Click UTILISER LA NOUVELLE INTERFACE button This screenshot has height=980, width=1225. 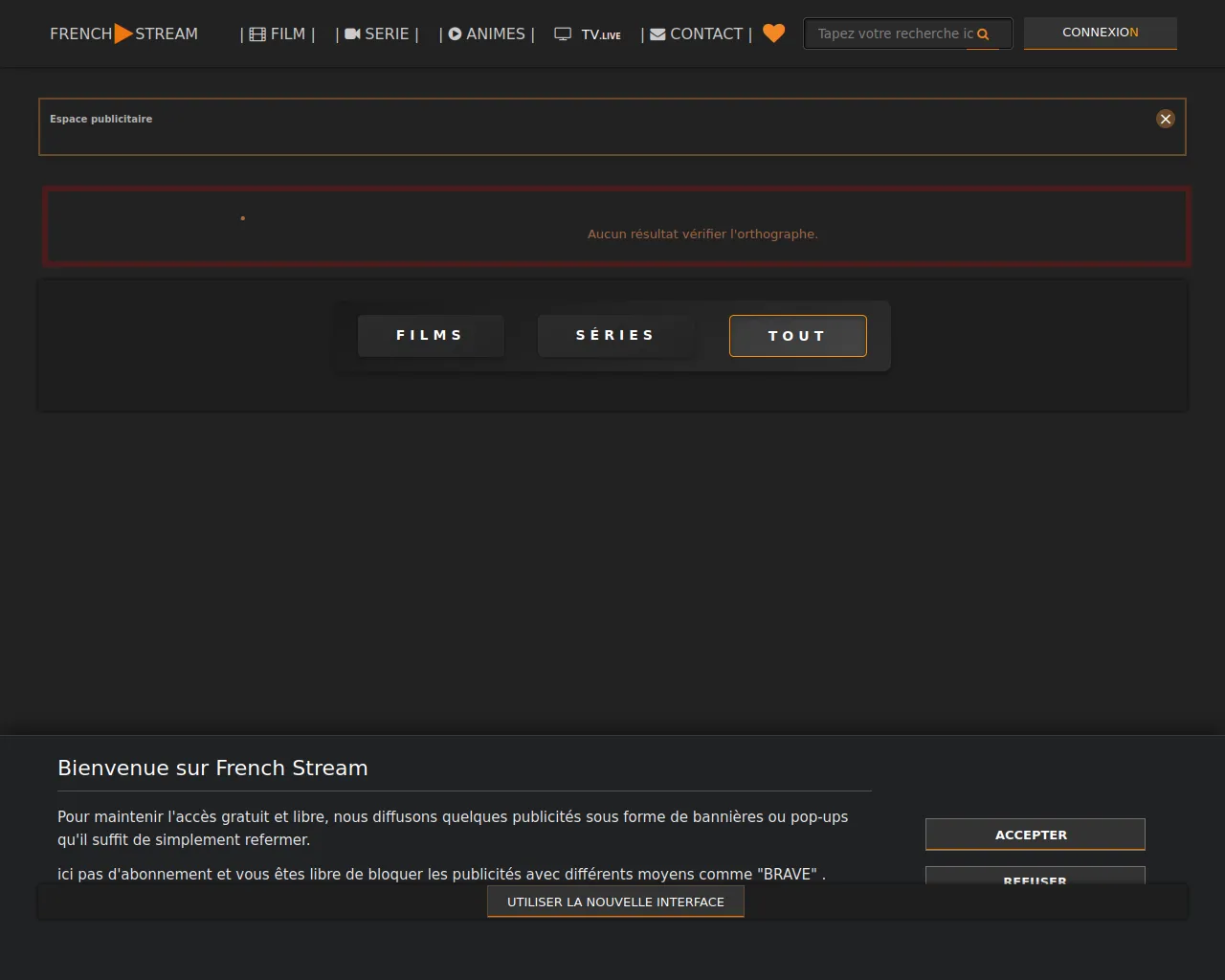pyautogui.click(x=615, y=902)
